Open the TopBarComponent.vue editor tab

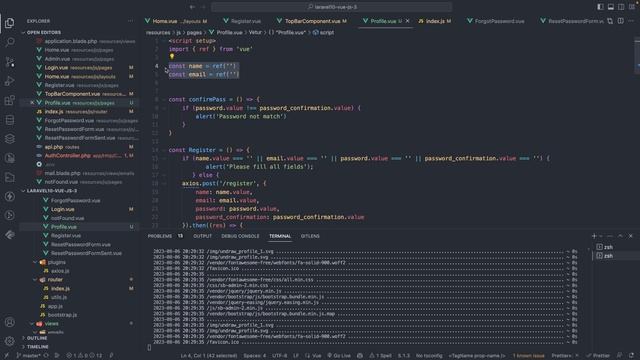(x=312, y=21)
